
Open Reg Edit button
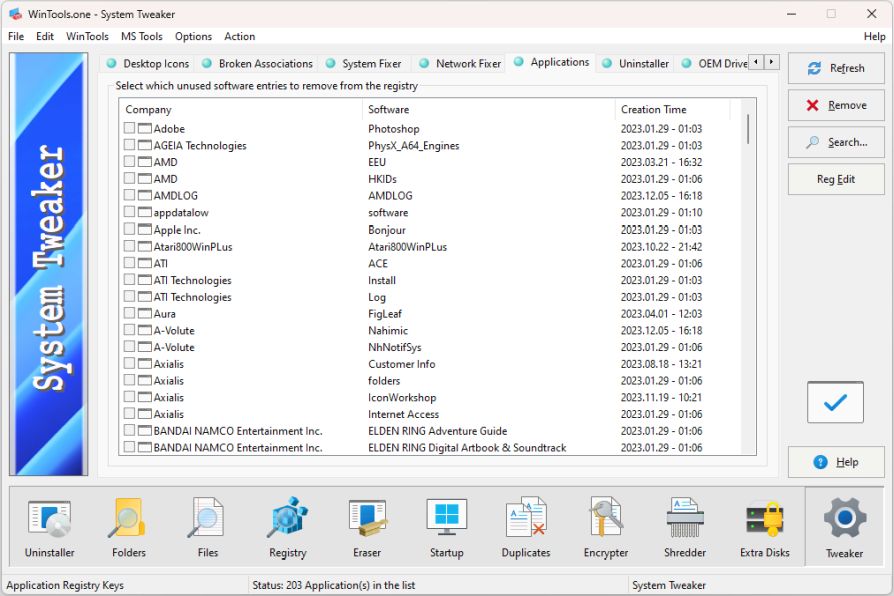836,179
